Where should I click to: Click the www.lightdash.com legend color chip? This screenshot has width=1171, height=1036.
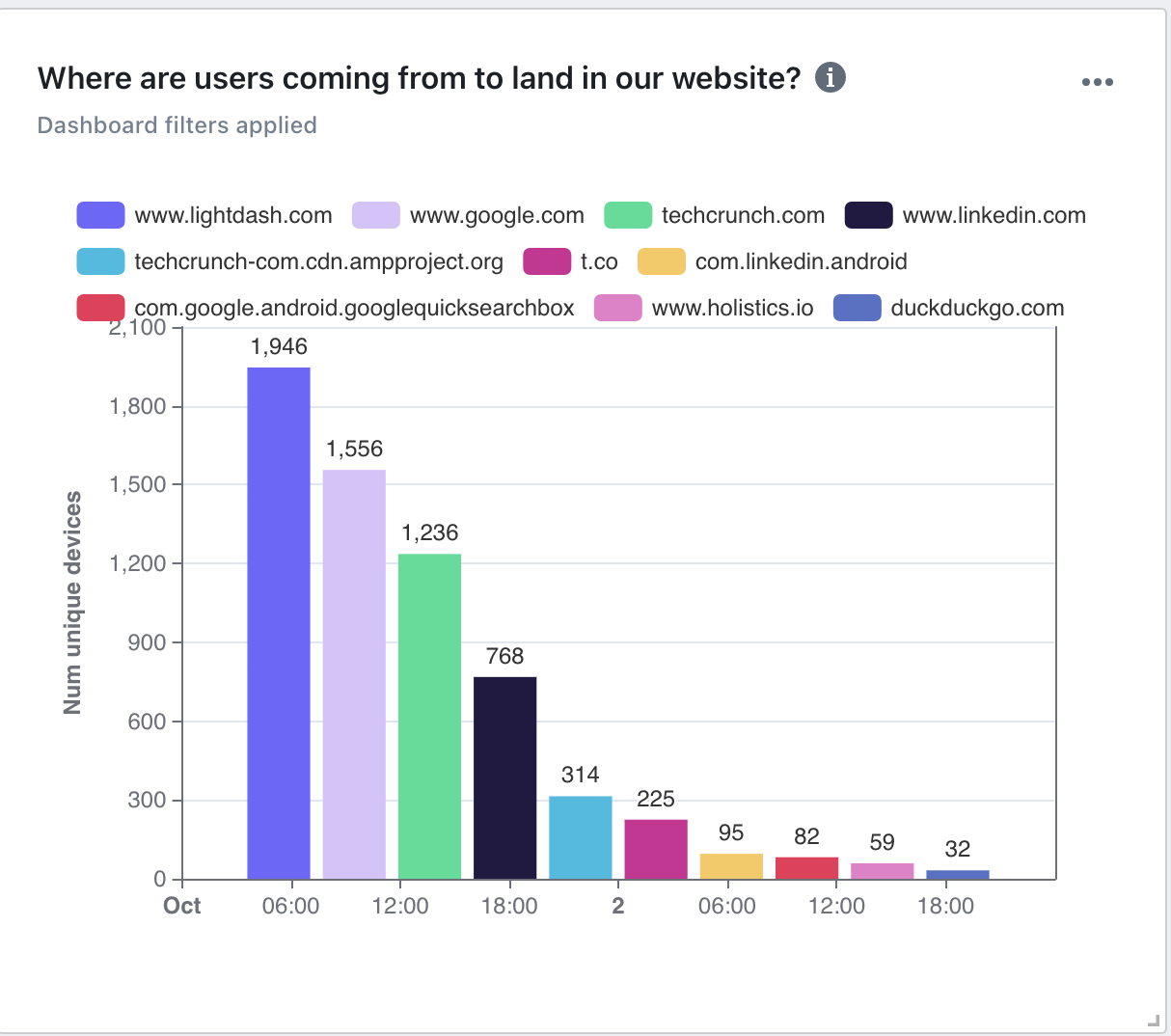pyautogui.click(x=100, y=214)
